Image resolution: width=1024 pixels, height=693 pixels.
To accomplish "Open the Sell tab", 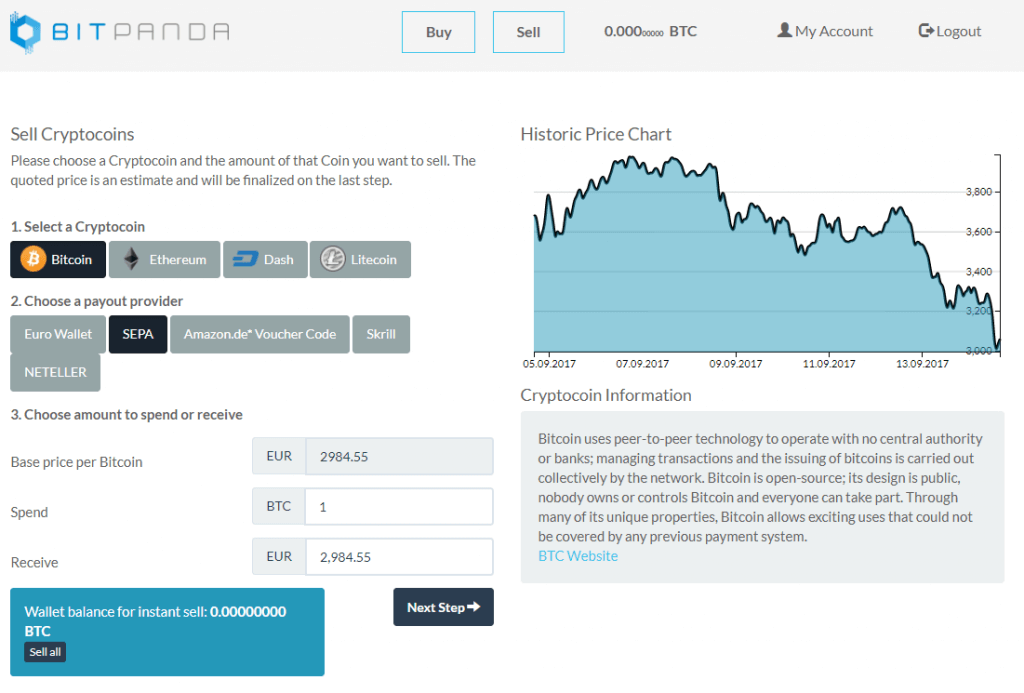I will coord(528,32).
